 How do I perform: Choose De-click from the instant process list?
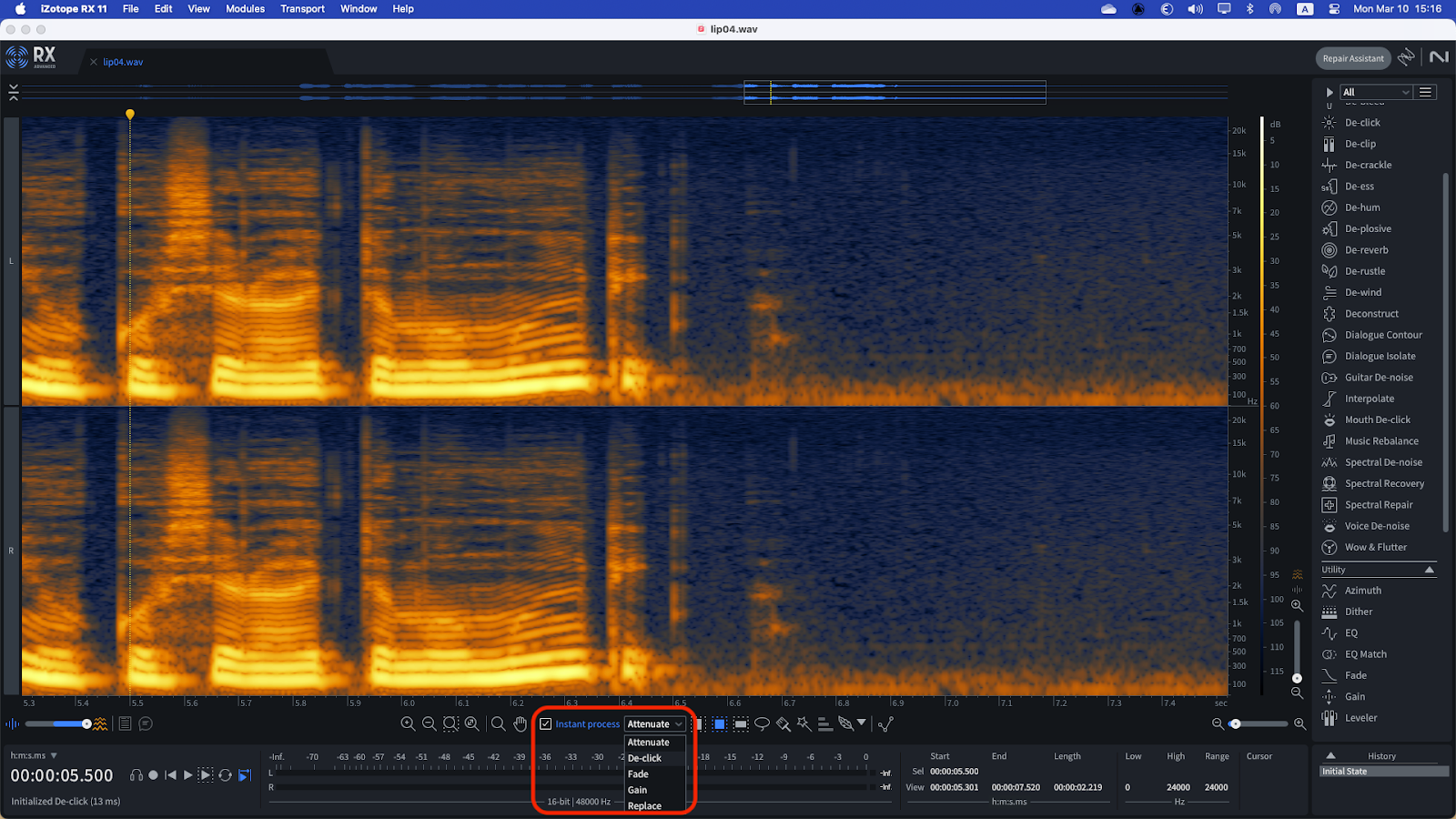[645, 758]
